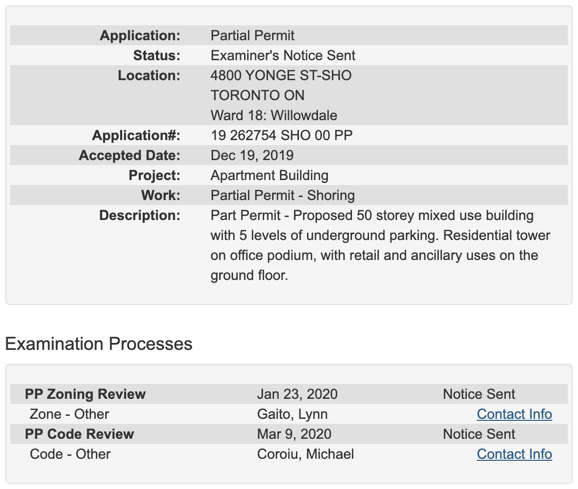The image size is (578, 489).
Task: Open Contact Info for Gaito, Lynn
Action: point(514,414)
